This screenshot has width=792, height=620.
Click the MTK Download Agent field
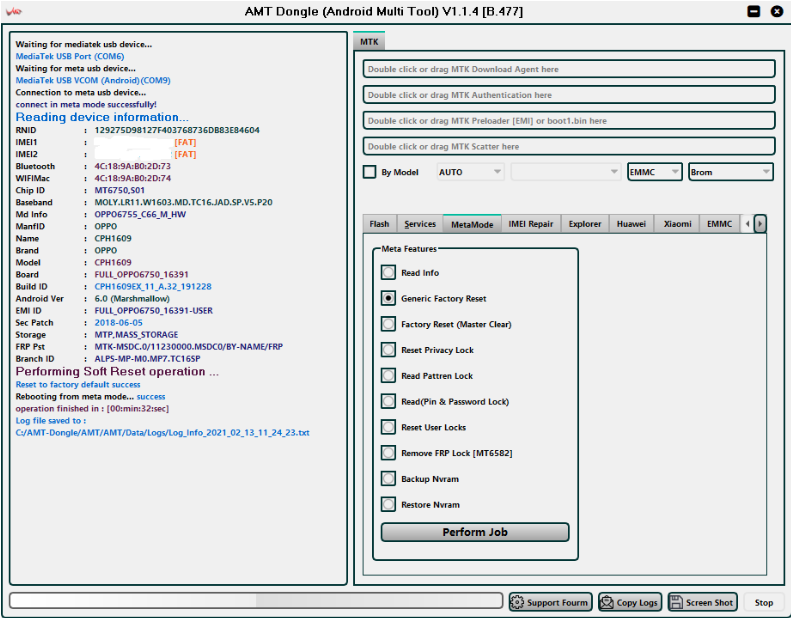click(x=569, y=69)
